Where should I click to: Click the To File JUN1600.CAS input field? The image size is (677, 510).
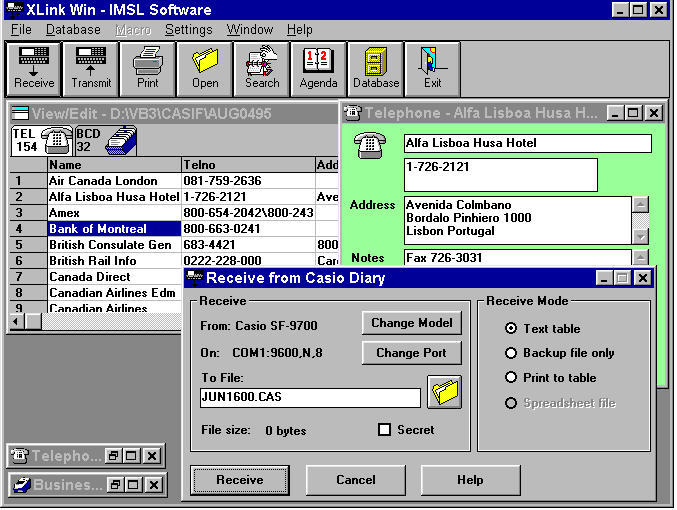click(x=310, y=397)
